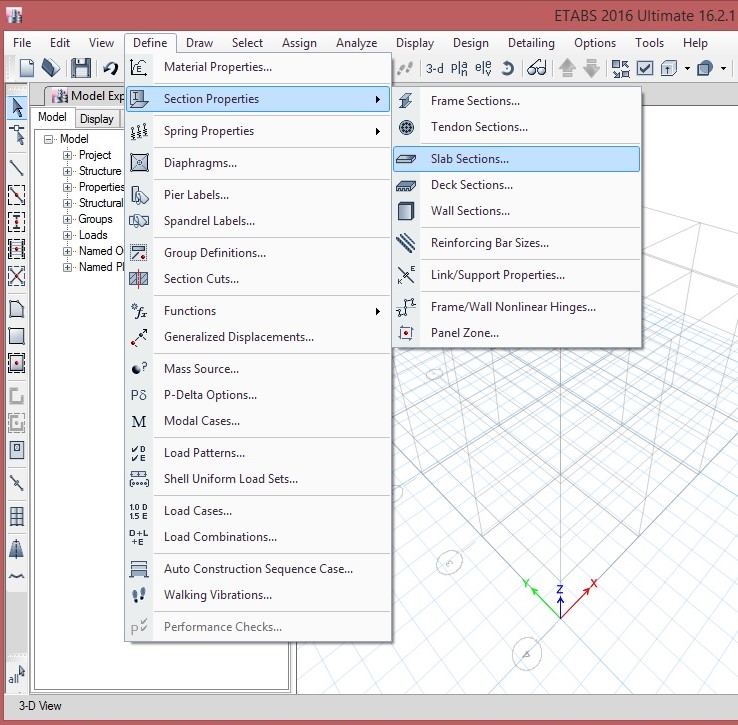Select Material Properties from Define menu
The image size is (738, 725).
[x=217, y=67]
